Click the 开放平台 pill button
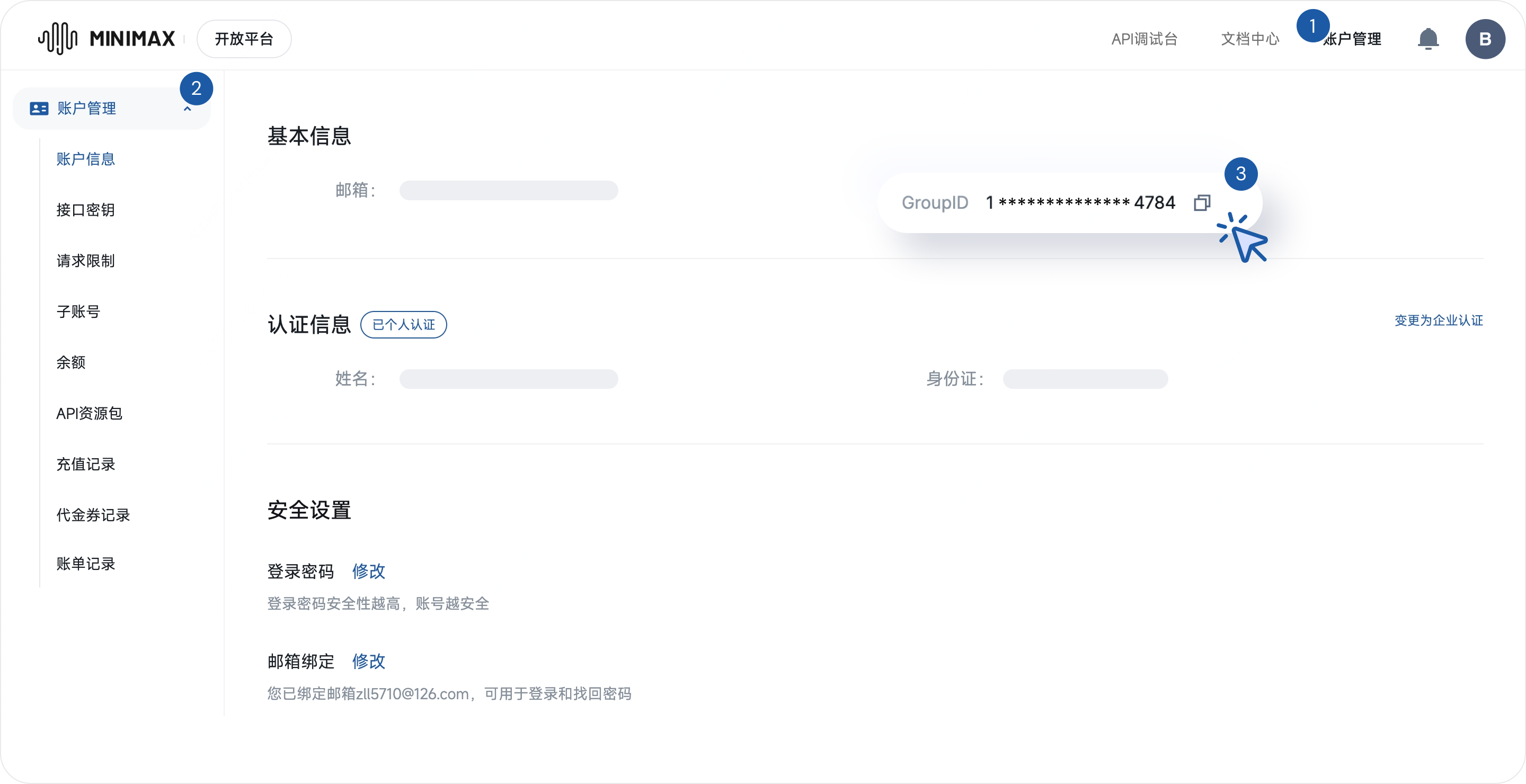The image size is (1526, 784). point(244,39)
